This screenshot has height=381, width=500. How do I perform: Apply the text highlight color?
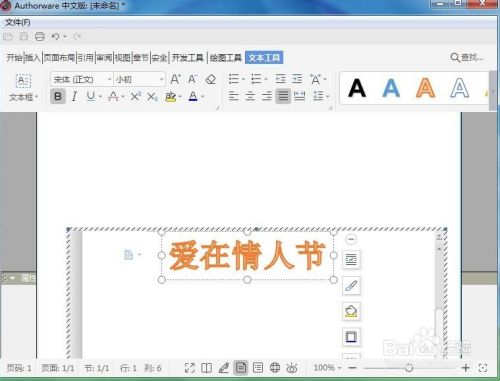(x=171, y=96)
